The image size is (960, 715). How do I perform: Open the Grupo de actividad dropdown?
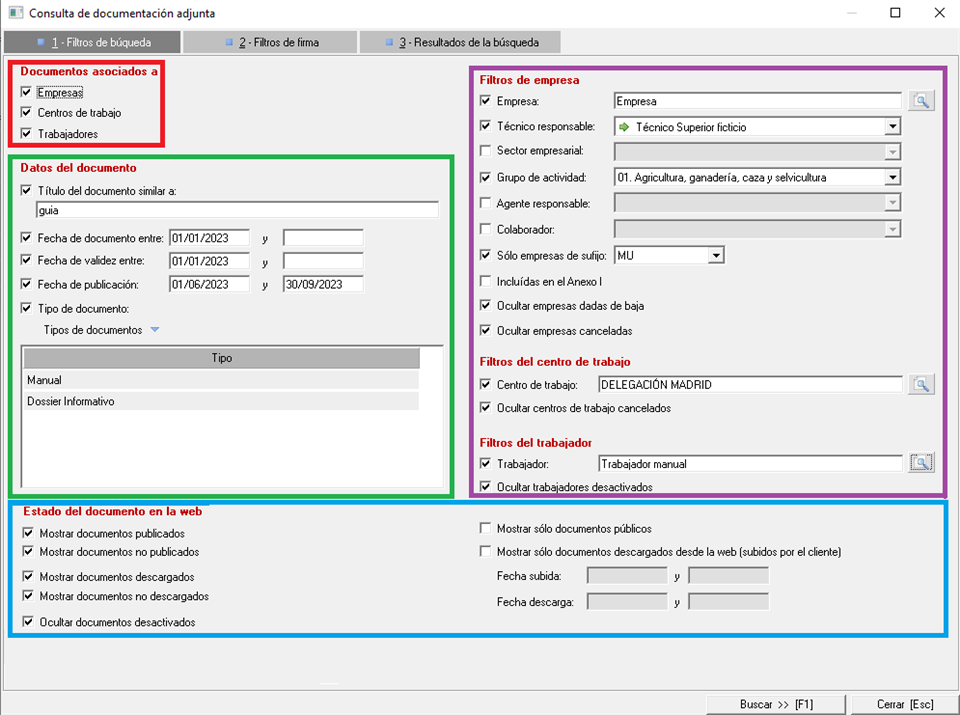(891, 177)
